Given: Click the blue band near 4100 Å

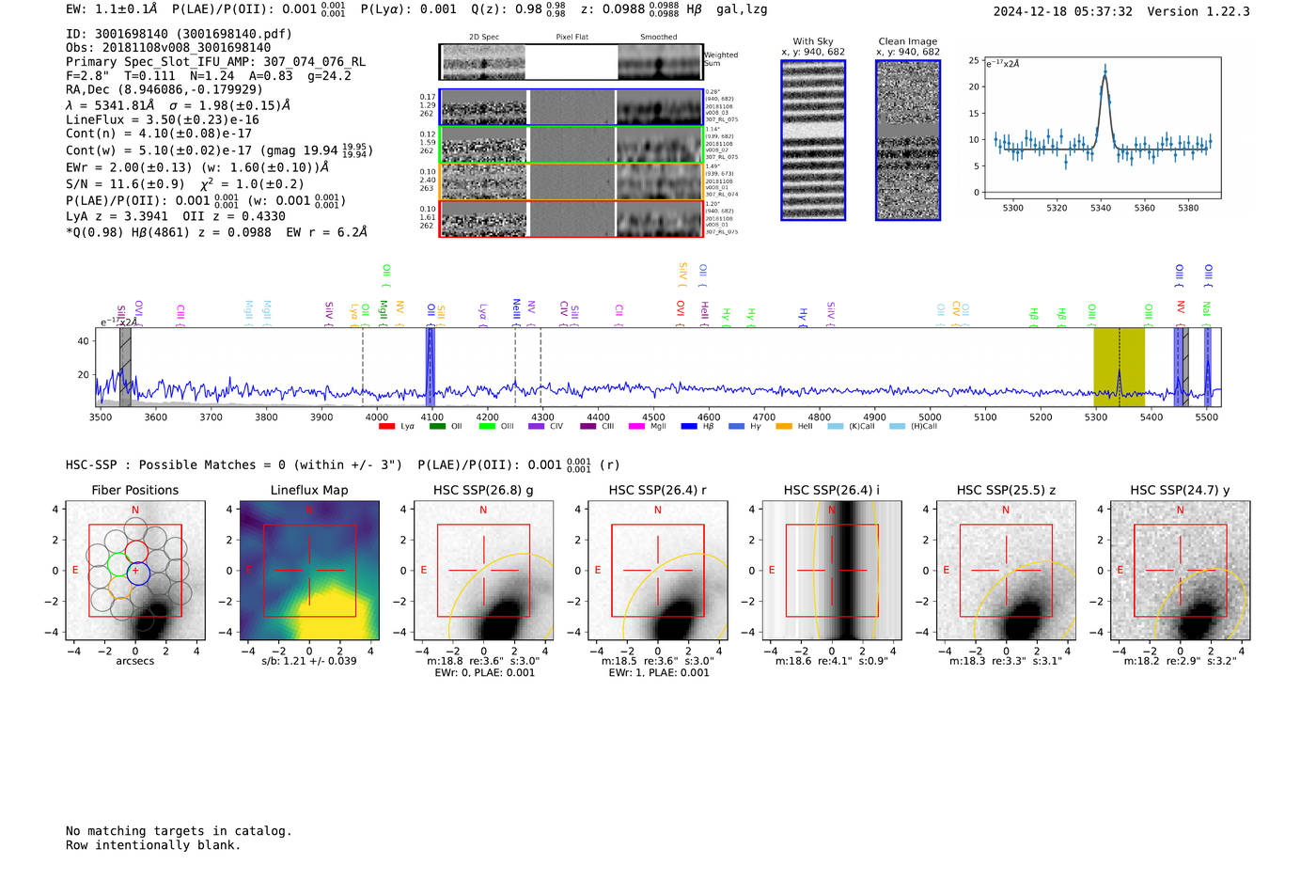Looking at the screenshot, I should click(x=431, y=367).
